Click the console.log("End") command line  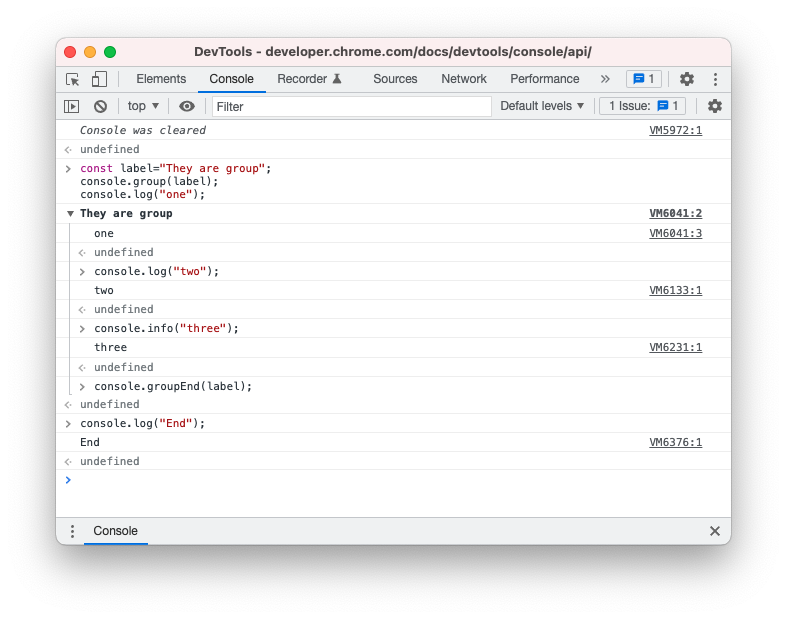(x=143, y=423)
